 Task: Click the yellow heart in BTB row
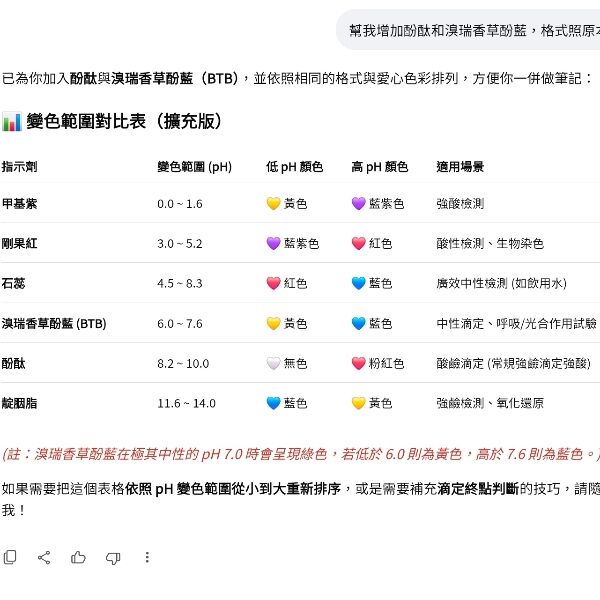(x=273, y=323)
